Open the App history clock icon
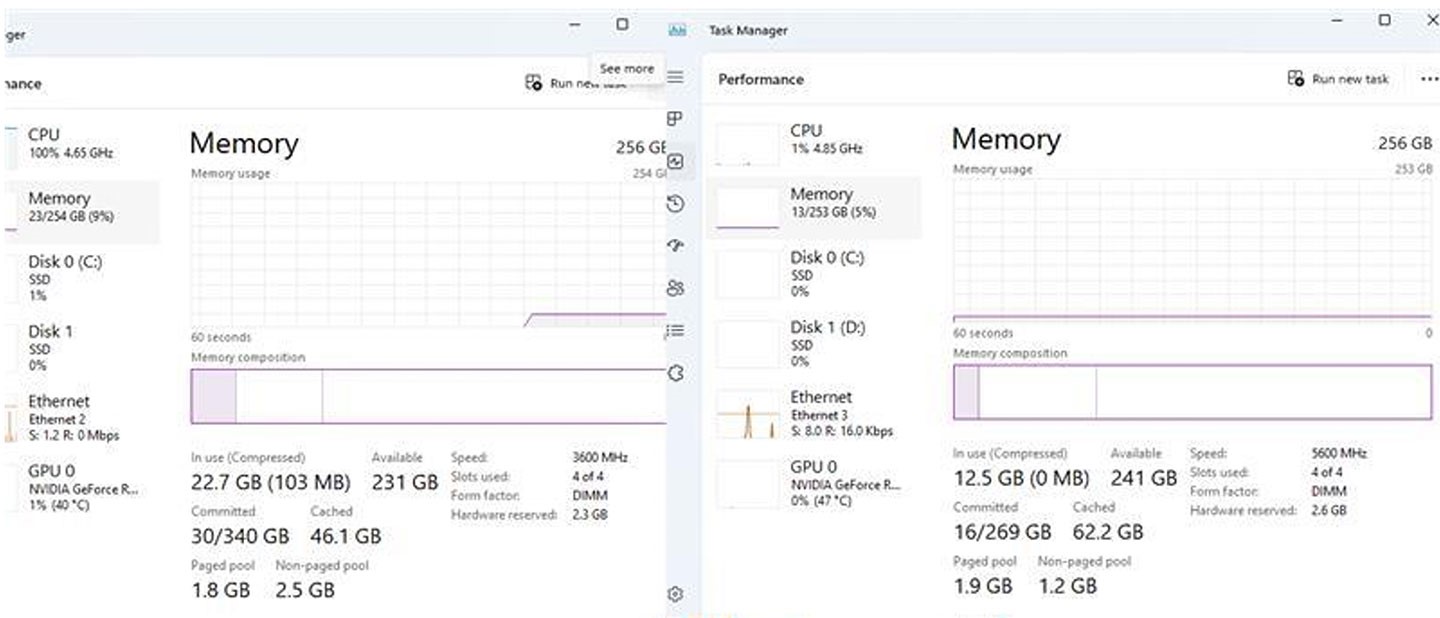 676,204
